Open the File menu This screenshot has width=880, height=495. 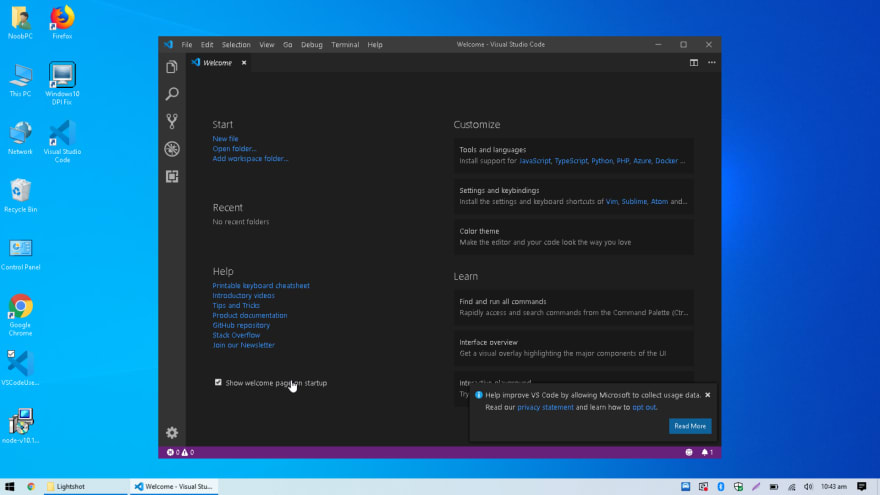tap(187, 44)
